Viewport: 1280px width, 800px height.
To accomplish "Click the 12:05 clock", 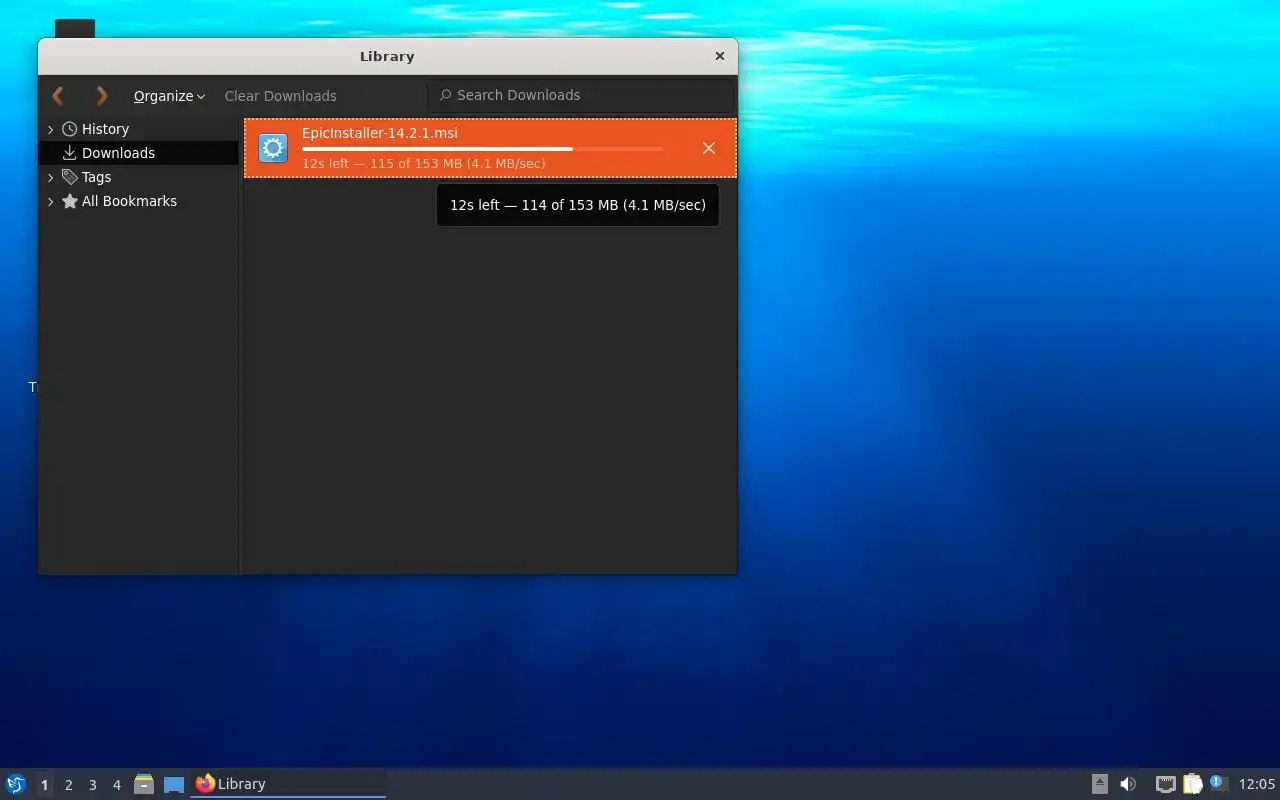I will pyautogui.click(x=1257, y=784).
